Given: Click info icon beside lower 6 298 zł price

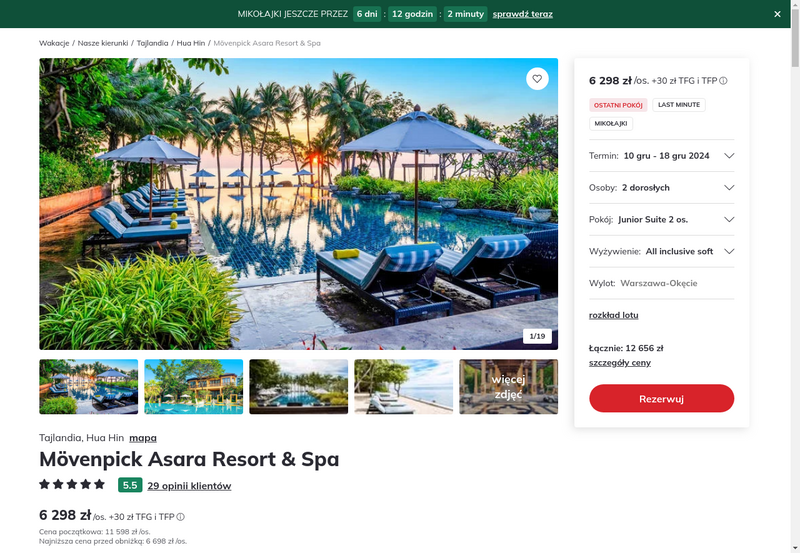Looking at the screenshot, I should pos(181,517).
